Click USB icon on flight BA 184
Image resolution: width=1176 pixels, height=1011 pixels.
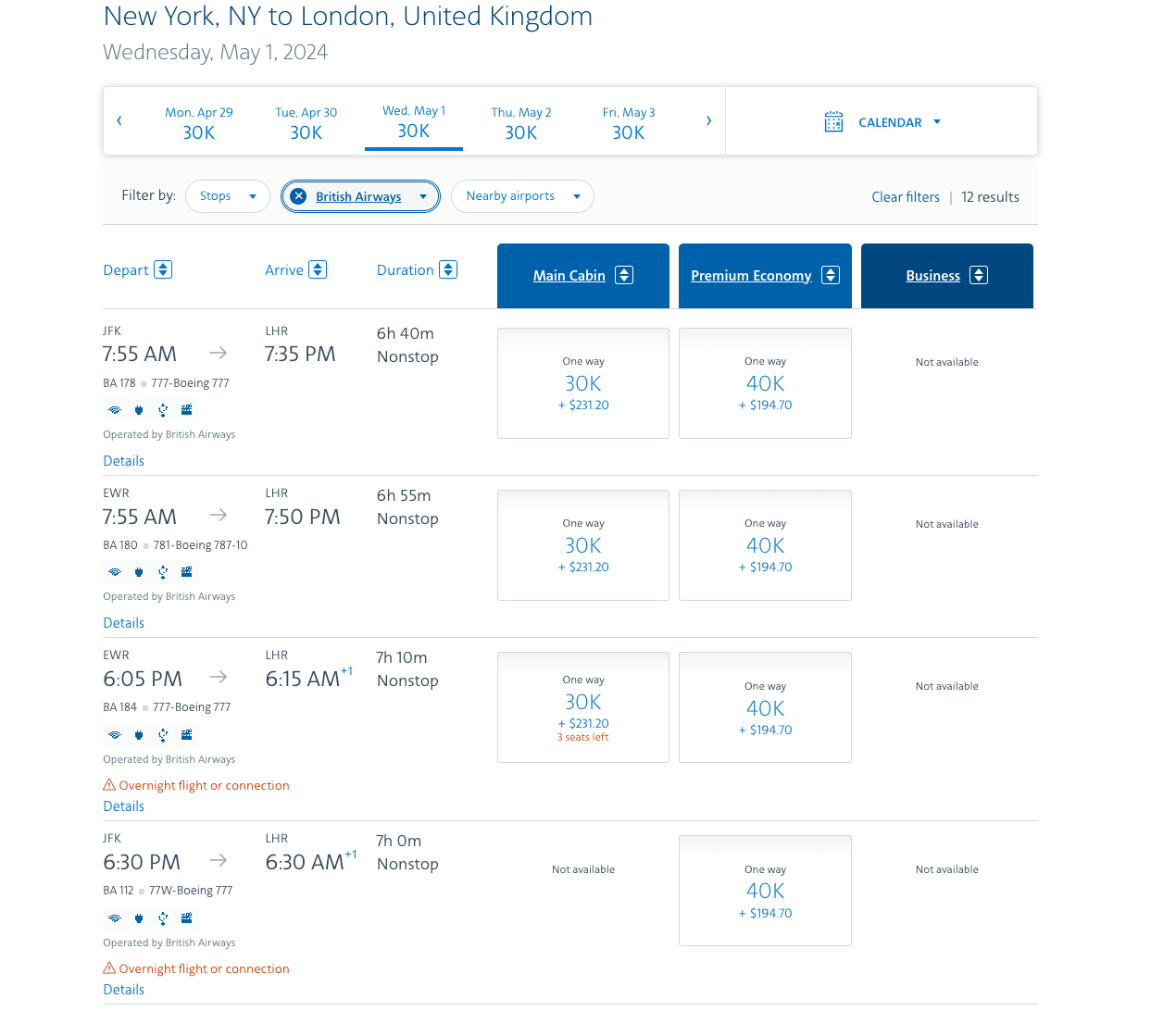[x=163, y=735]
